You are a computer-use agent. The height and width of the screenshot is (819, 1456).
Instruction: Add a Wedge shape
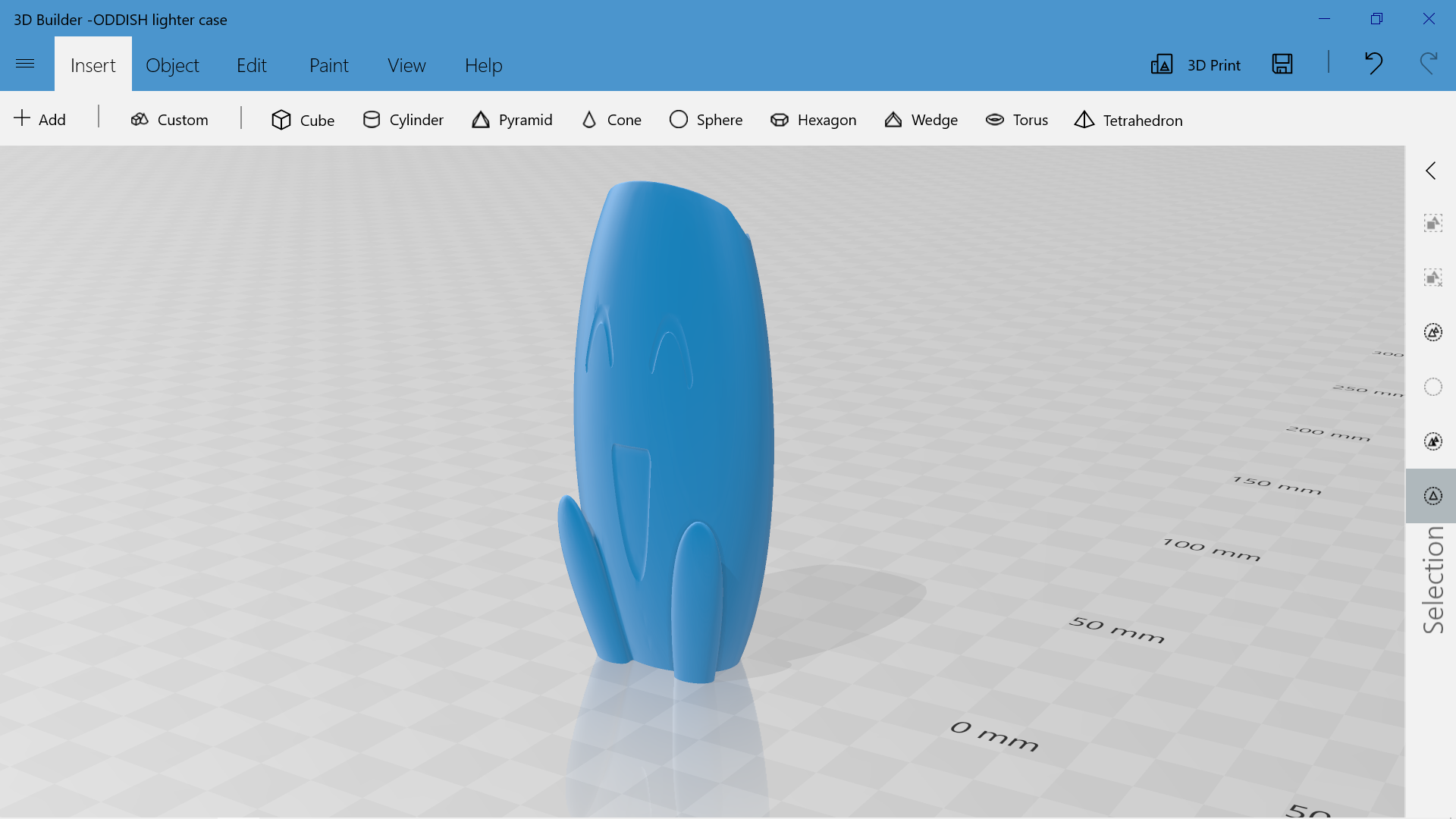(x=921, y=120)
